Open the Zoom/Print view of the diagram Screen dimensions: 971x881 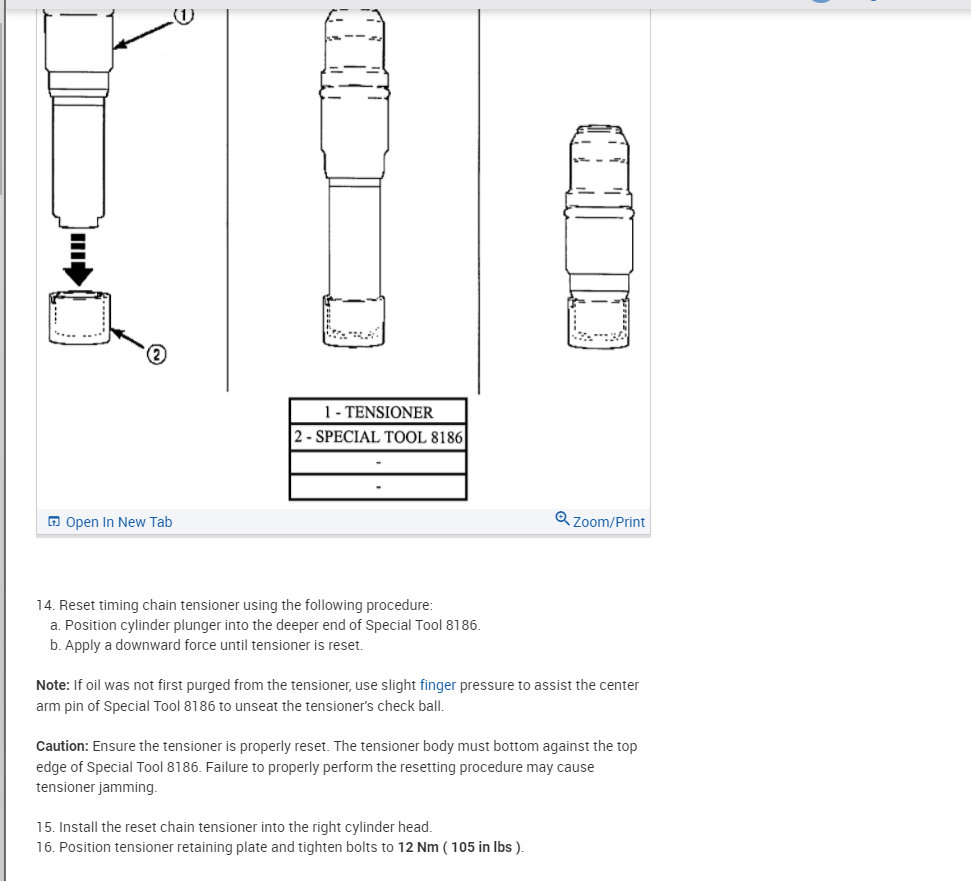600,520
